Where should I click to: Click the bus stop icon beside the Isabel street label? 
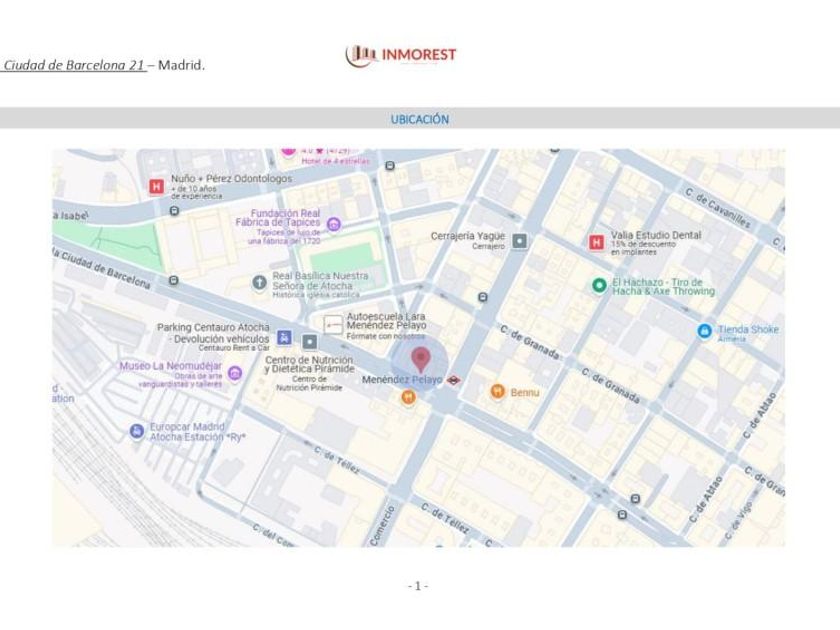pyautogui.click(x=174, y=211)
